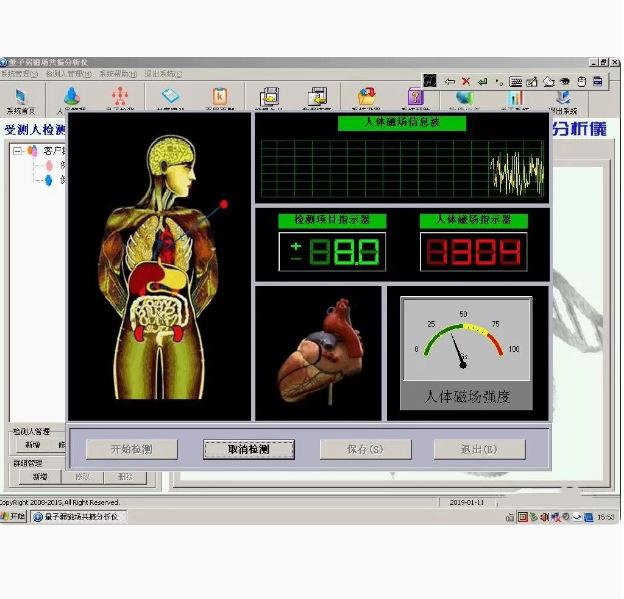This screenshot has height=599, width=624.
Task: Click the blue person icon in the toolbar
Action: click(x=72, y=96)
